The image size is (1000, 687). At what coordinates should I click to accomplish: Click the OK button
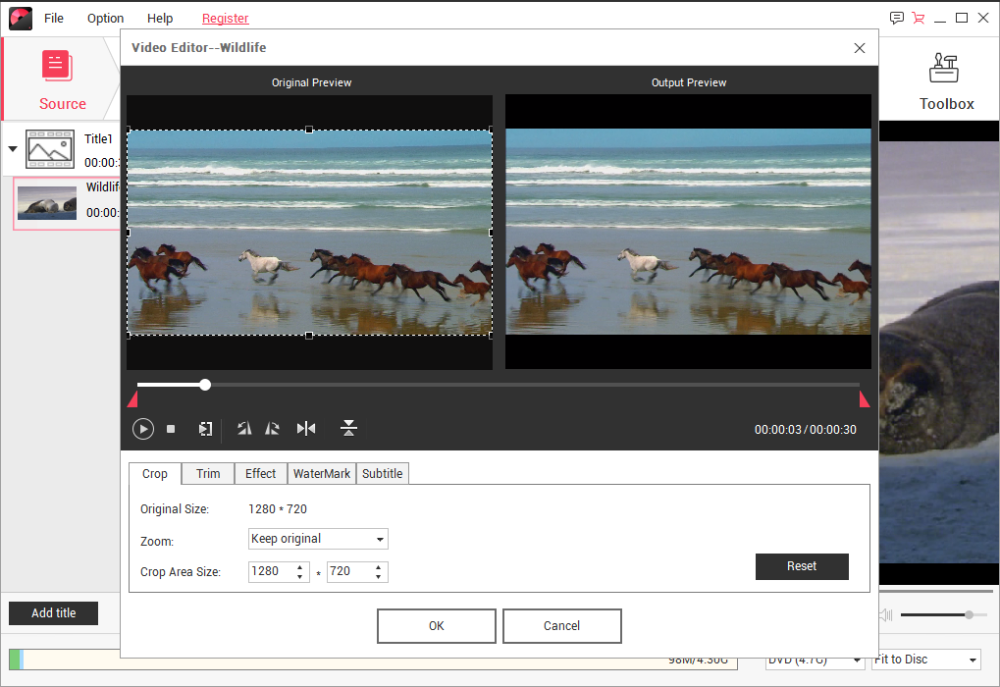click(x=436, y=626)
